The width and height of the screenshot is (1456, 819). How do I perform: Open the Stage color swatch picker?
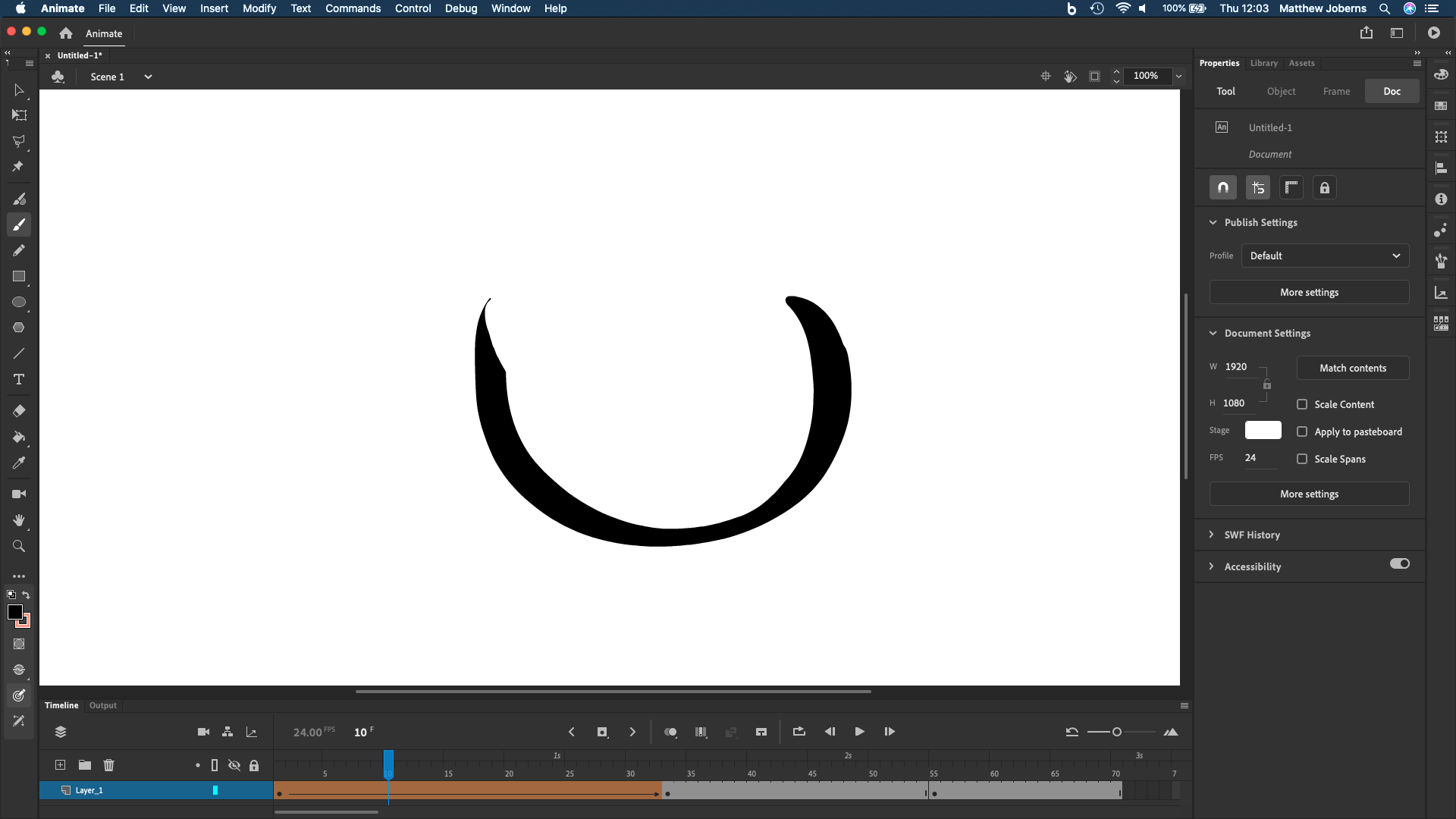[1263, 430]
